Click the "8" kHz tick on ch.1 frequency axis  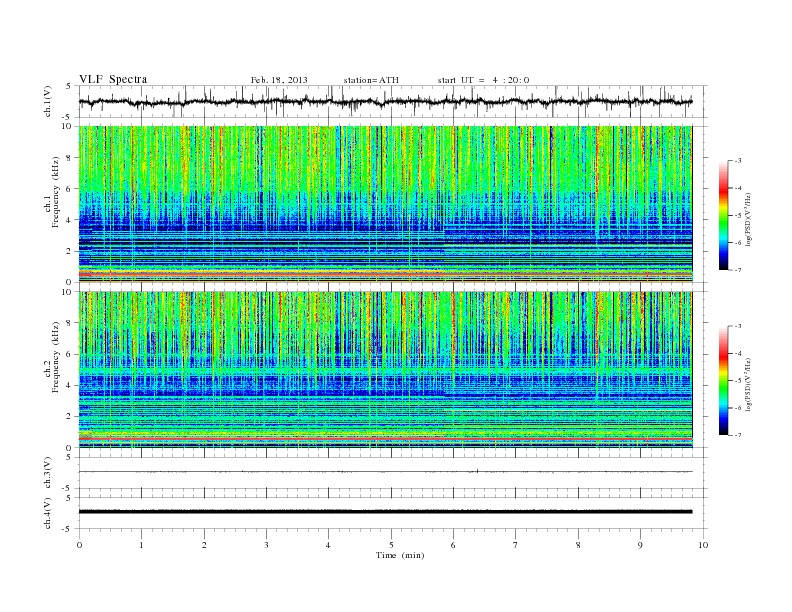[x=70, y=158]
